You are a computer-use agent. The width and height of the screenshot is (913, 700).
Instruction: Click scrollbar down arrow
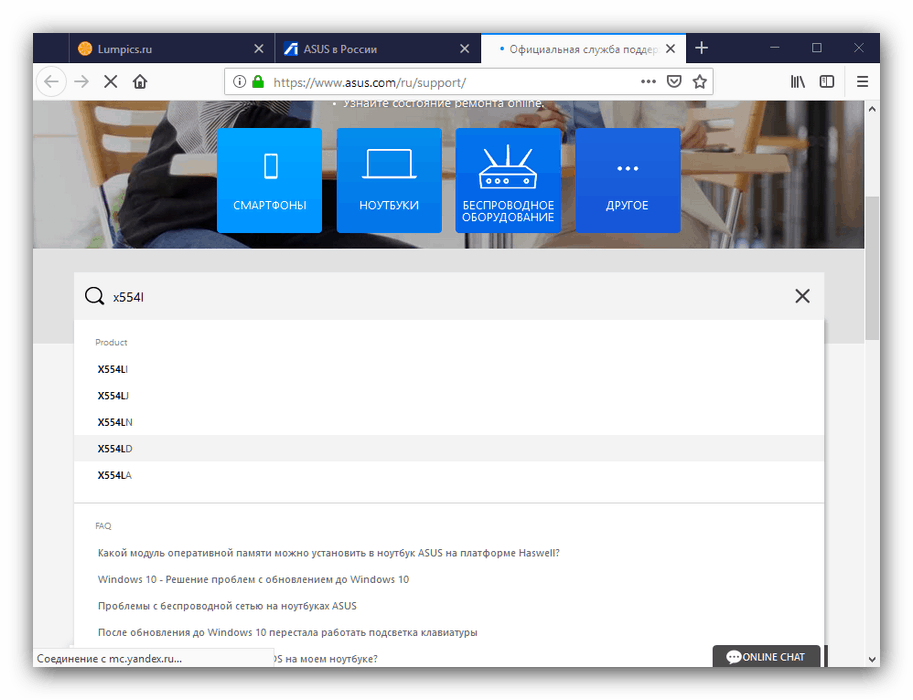pyautogui.click(x=872, y=659)
